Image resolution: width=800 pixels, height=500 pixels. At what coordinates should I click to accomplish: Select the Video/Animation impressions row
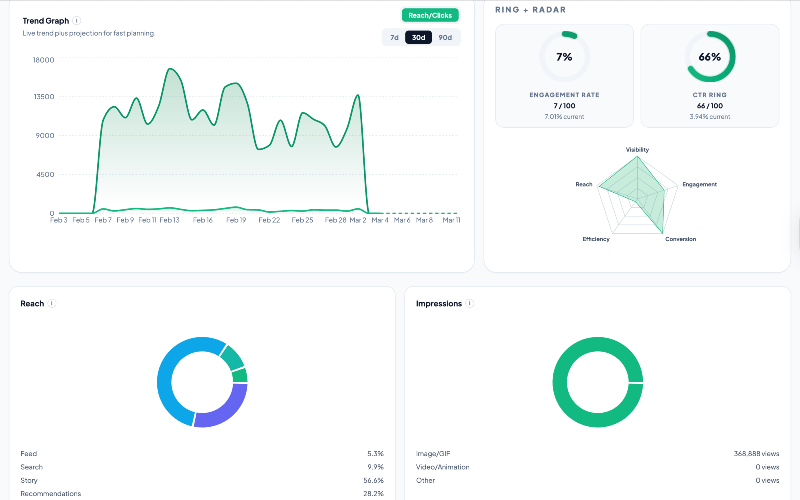(x=597, y=467)
